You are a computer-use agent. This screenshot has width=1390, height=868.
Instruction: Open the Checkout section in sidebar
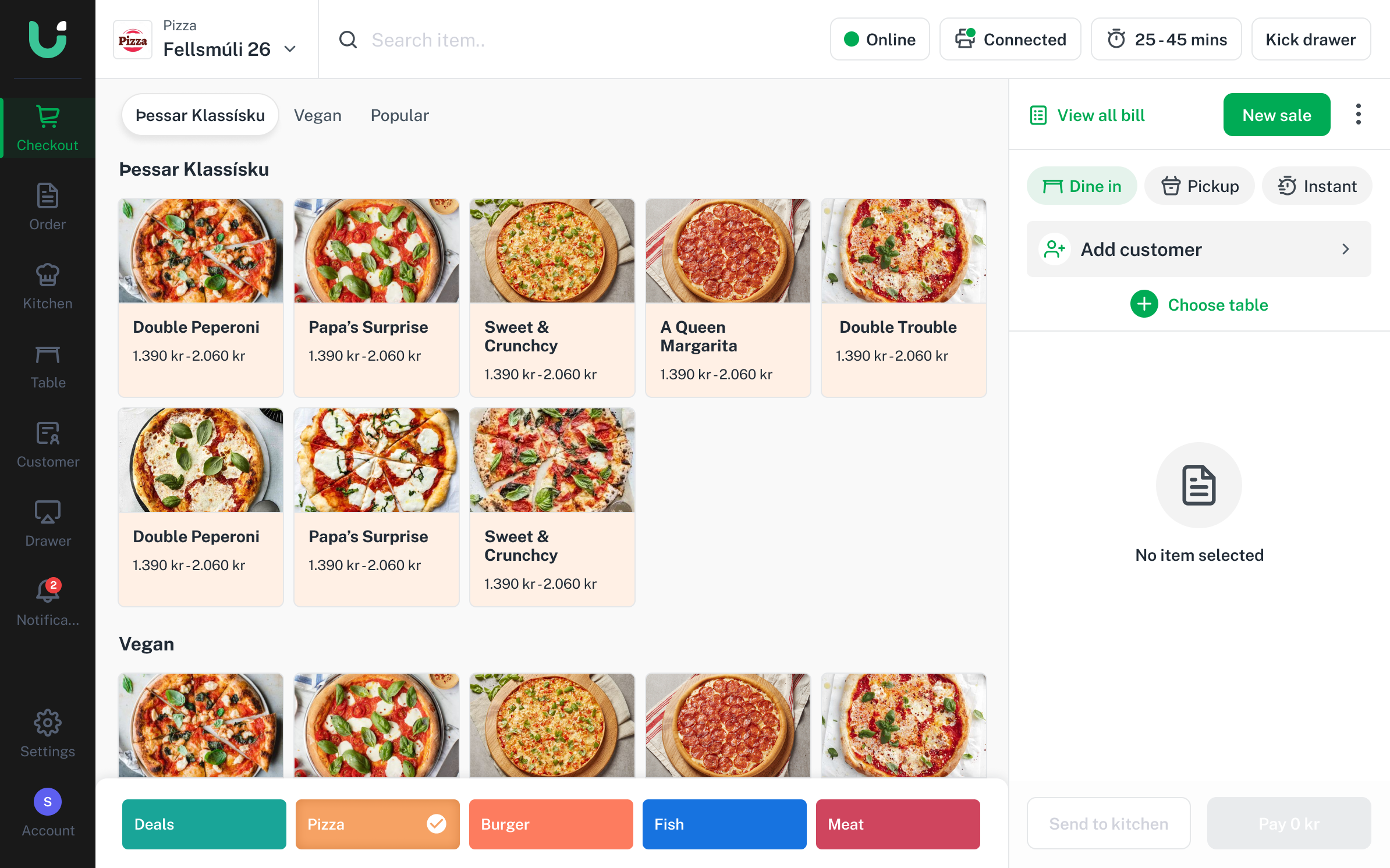click(48, 128)
